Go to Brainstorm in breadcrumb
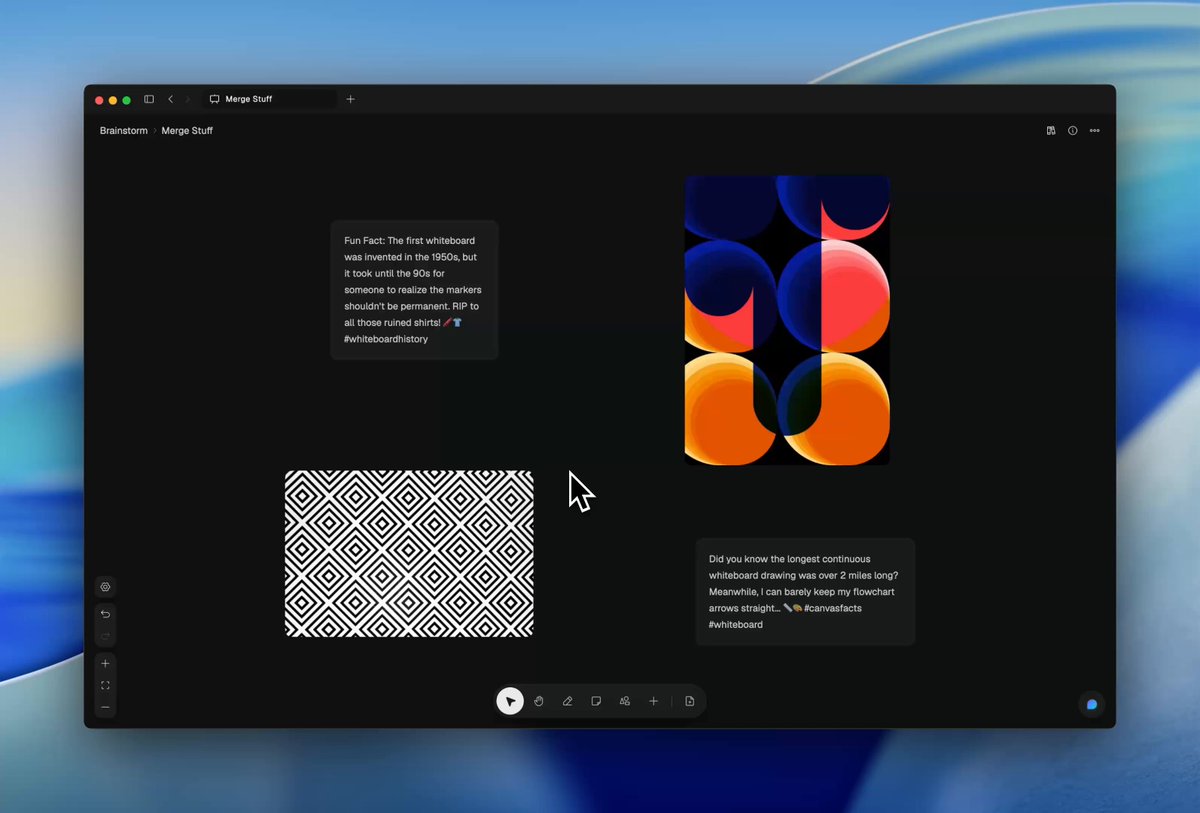Screen dimensions: 1200x813 [123, 130]
